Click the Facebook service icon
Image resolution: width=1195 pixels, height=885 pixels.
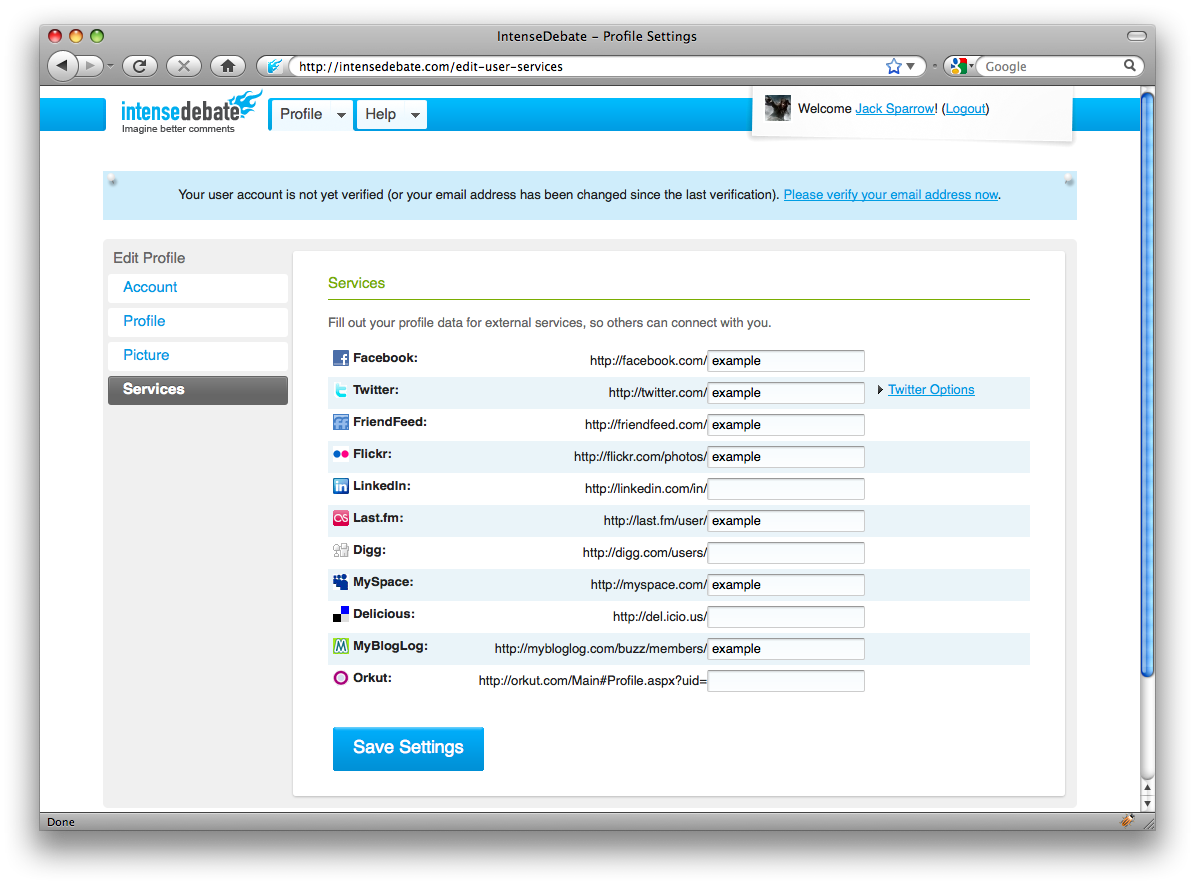tap(340, 358)
